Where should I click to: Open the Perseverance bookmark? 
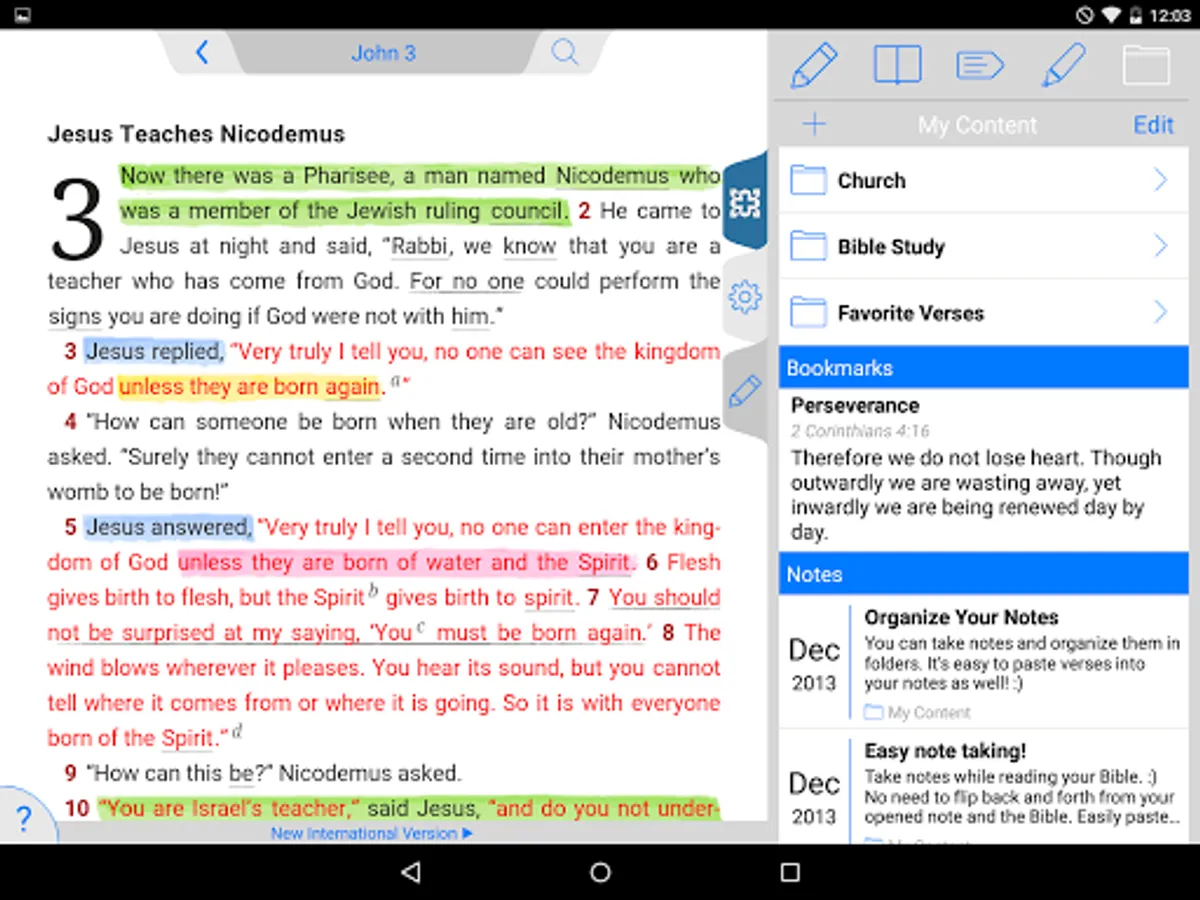[x=983, y=470]
